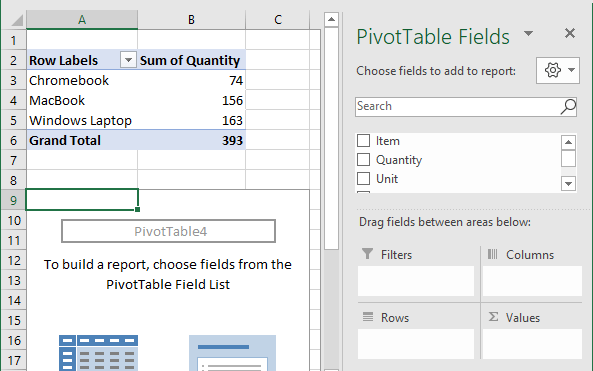Click the Values sigma icon
The image size is (593, 371).
493,317
